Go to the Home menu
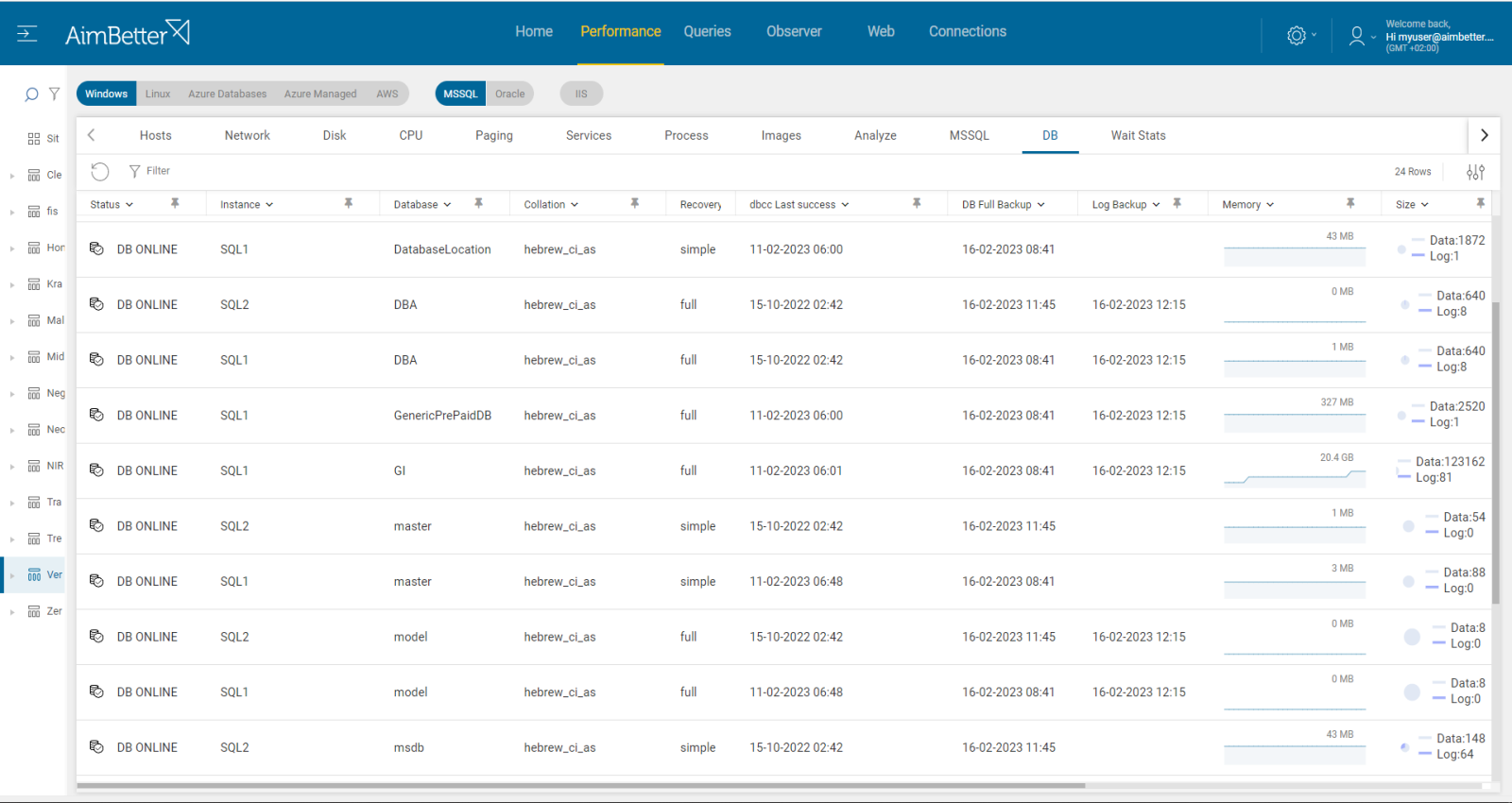Image resolution: width=1512 pixels, height=803 pixels. [534, 31]
